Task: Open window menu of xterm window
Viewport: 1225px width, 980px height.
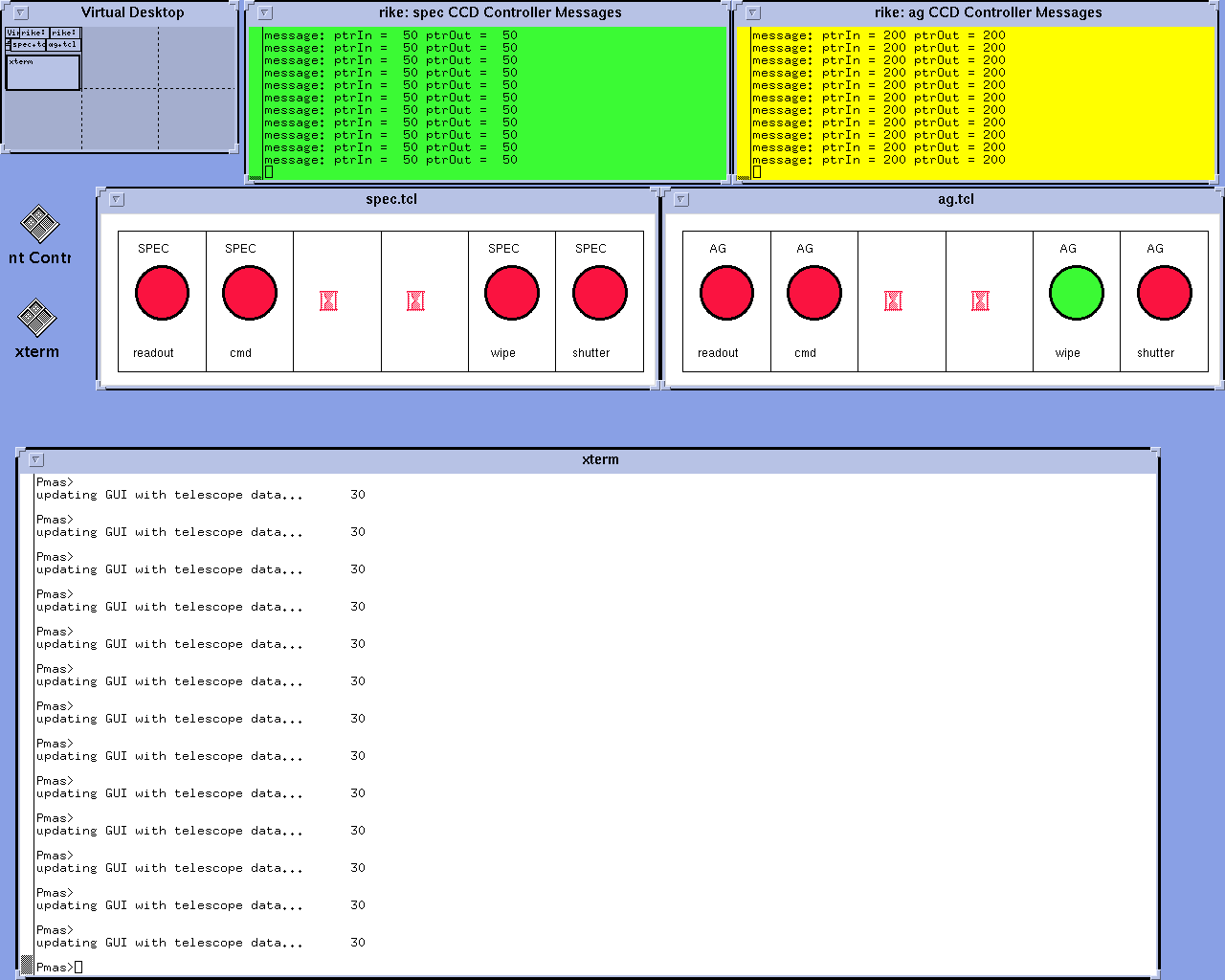Action: pyautogui.click(x=35, y=460)
